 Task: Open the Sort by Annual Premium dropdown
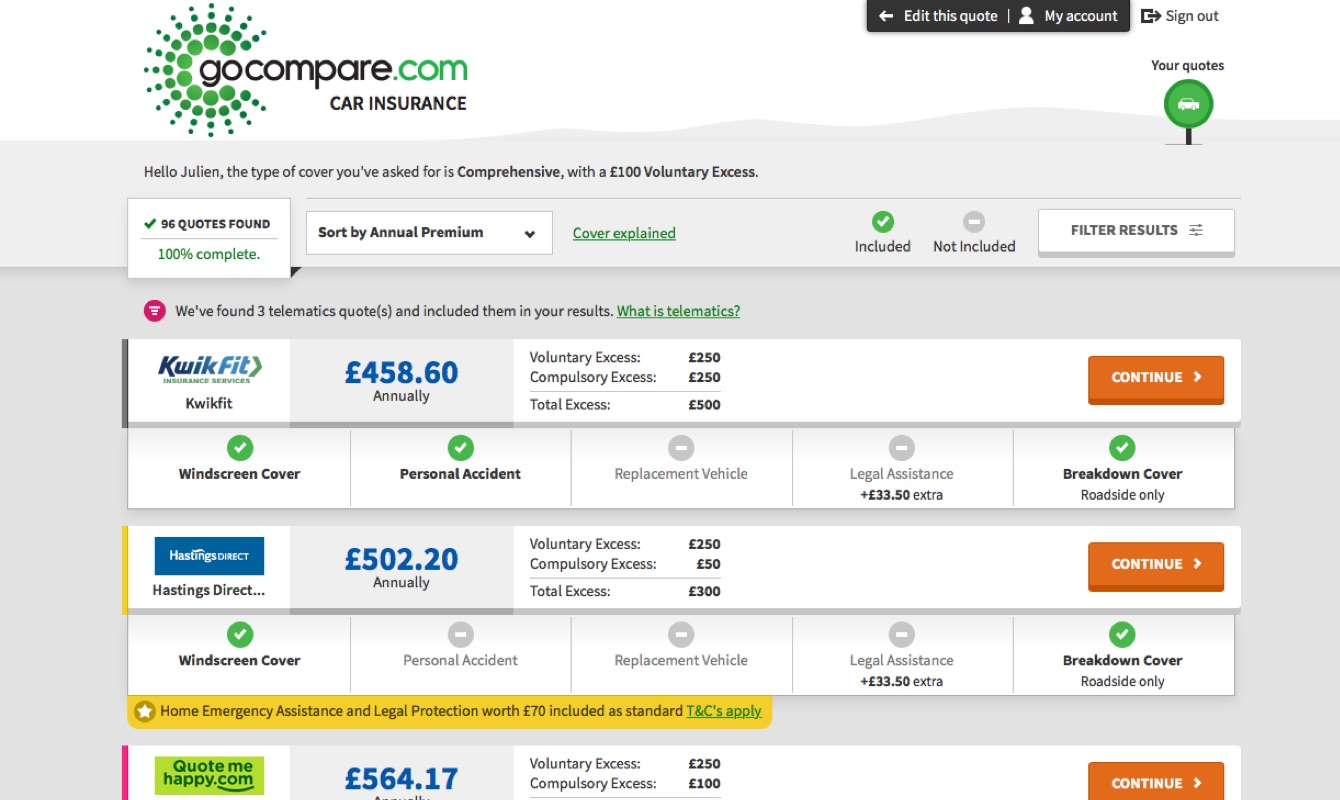click(429, 233)
